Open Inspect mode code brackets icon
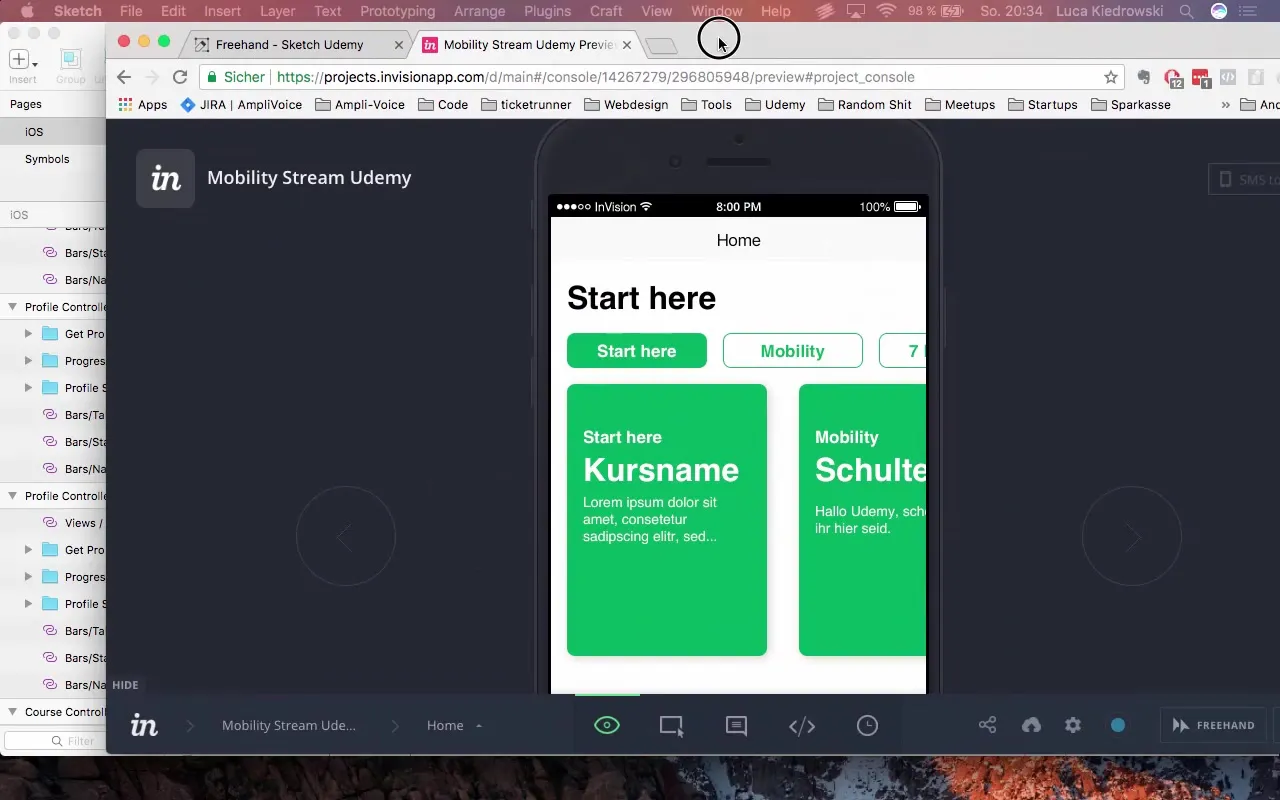 802,726
